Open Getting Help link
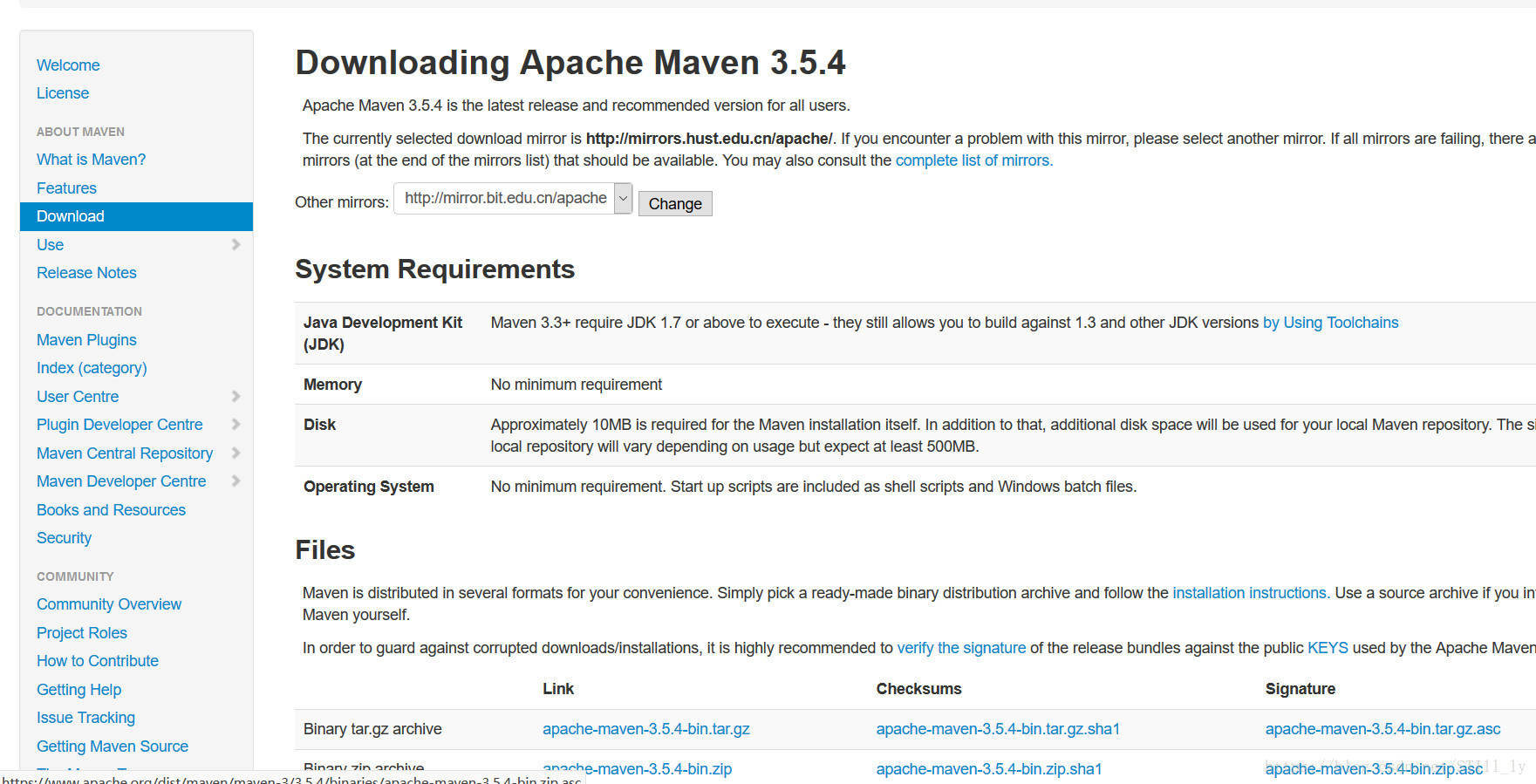 click(79, 690)
